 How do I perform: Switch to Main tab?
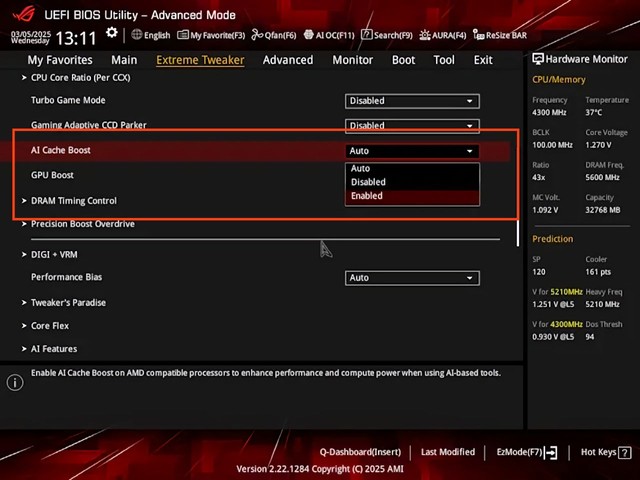[124, 60]
